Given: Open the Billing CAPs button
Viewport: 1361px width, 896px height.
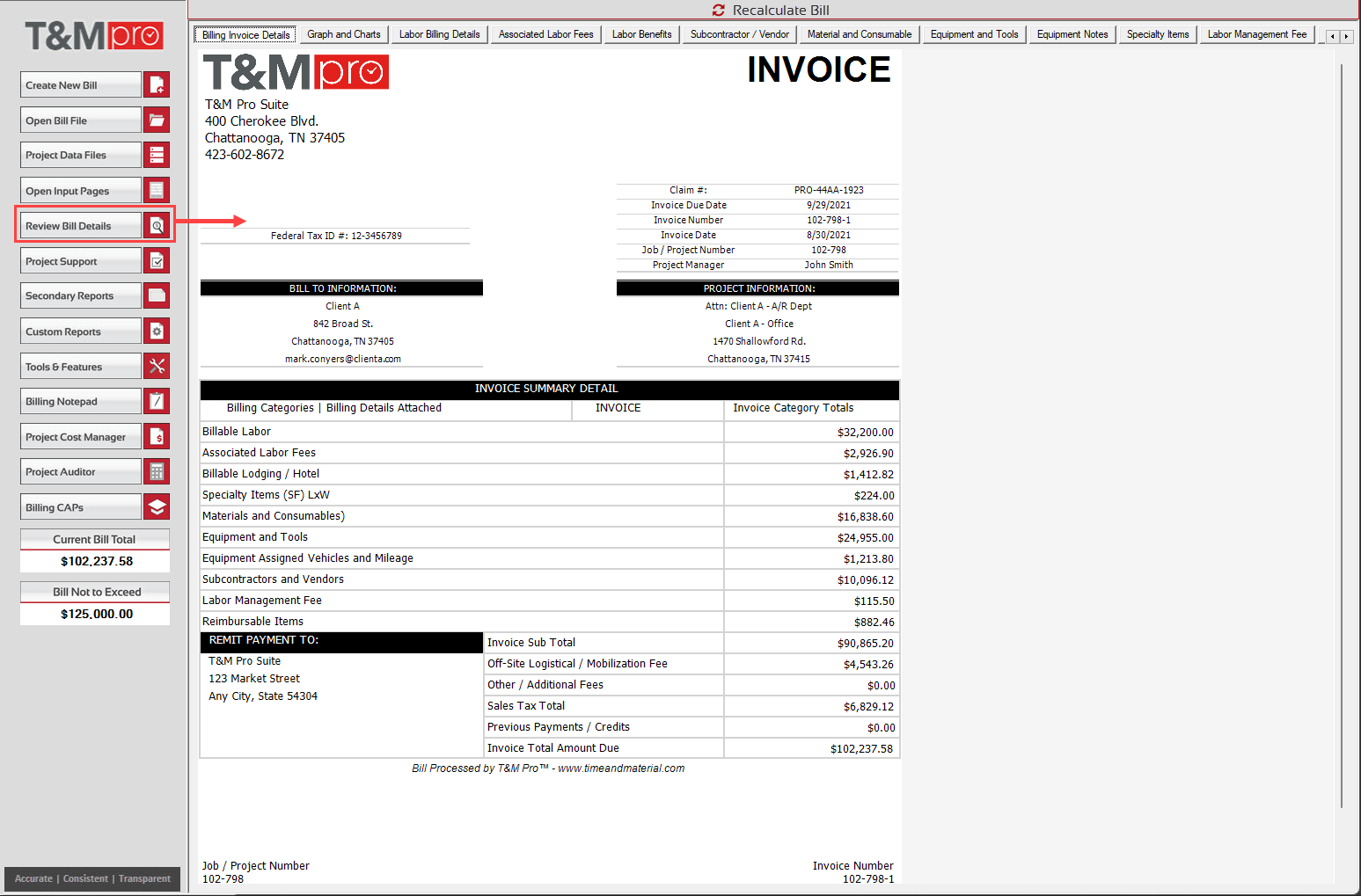Looking at the screenshot, I should [x=81, y=507].
